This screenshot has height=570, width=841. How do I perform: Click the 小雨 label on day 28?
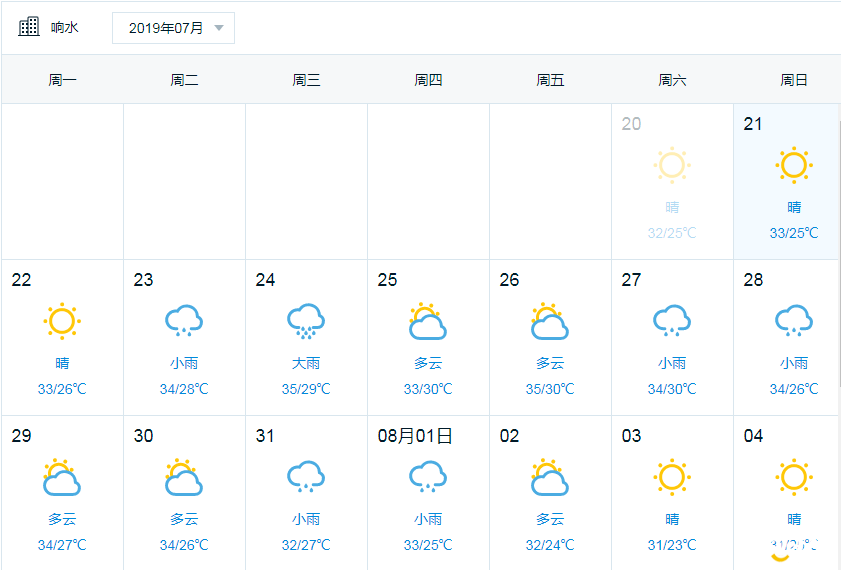(x=794, y=364)
